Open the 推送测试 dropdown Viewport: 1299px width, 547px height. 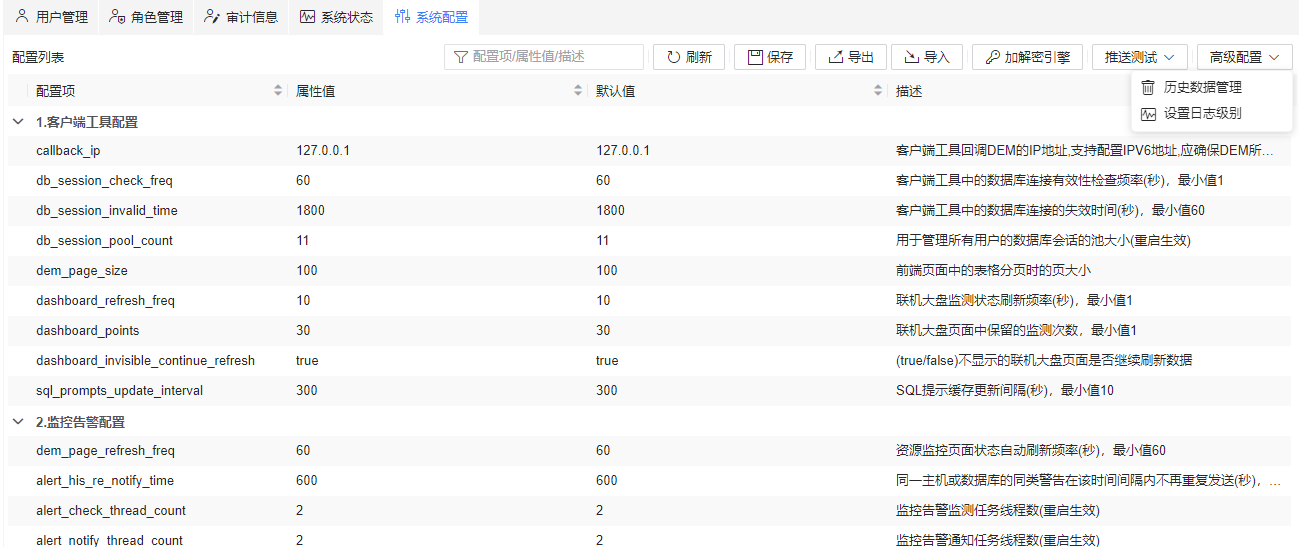[1140, 57]
